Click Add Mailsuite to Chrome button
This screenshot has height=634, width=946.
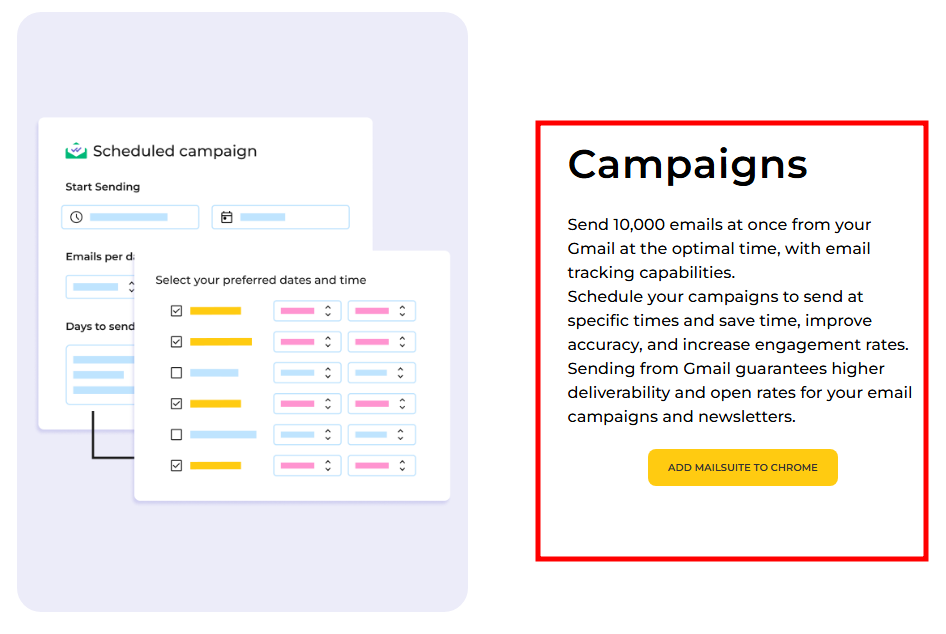pyautogui.click(x=743, y=468)
